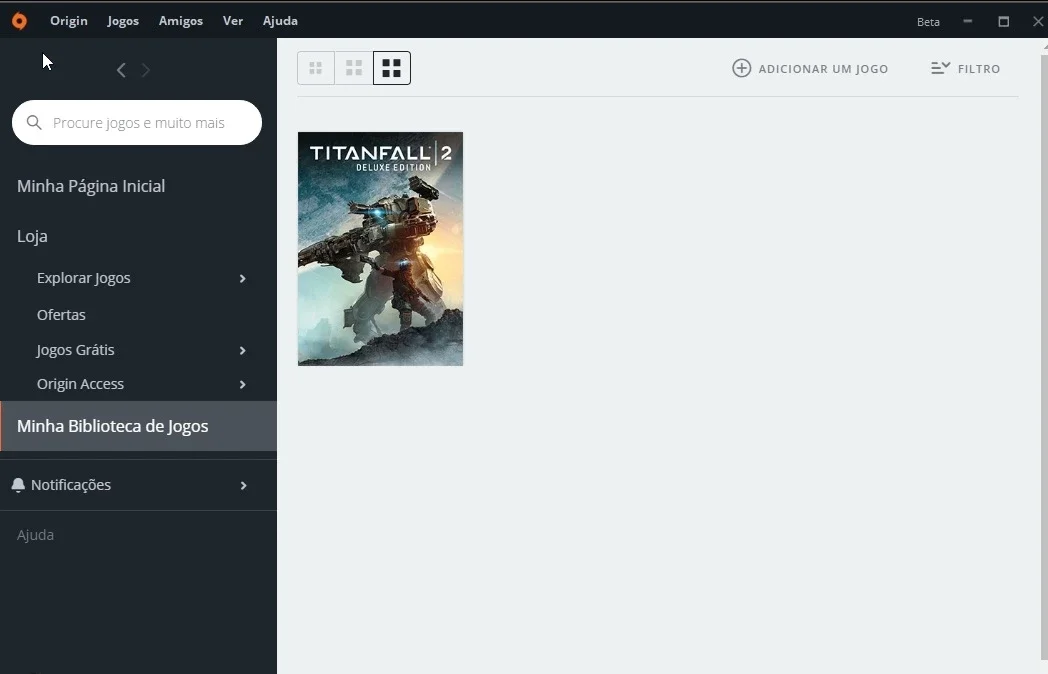Click the Notificações bell icon

point(18,485)
